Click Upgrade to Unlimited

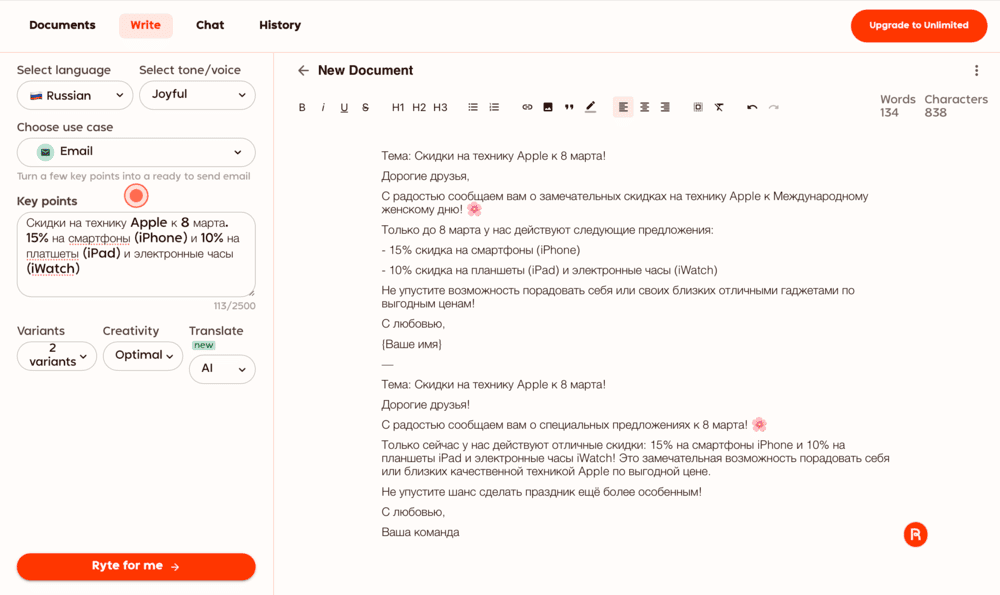pos(918,26)
